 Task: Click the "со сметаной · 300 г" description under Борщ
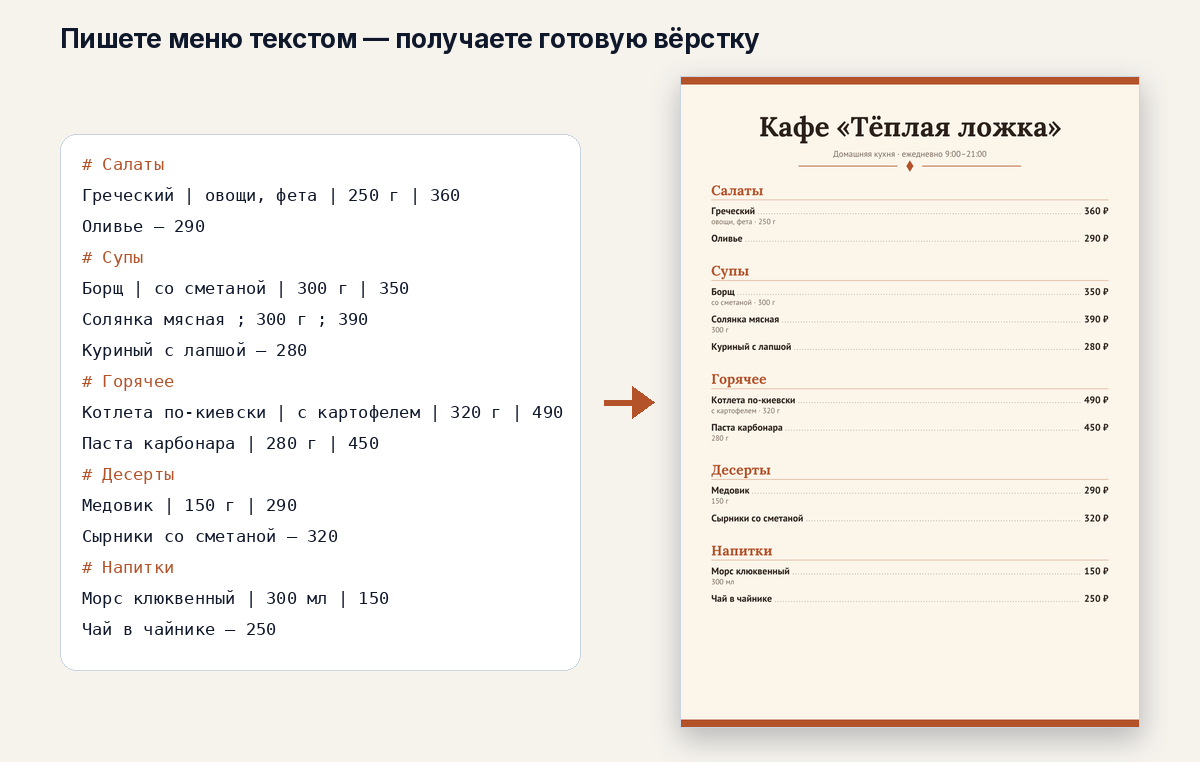coord(743,302)
